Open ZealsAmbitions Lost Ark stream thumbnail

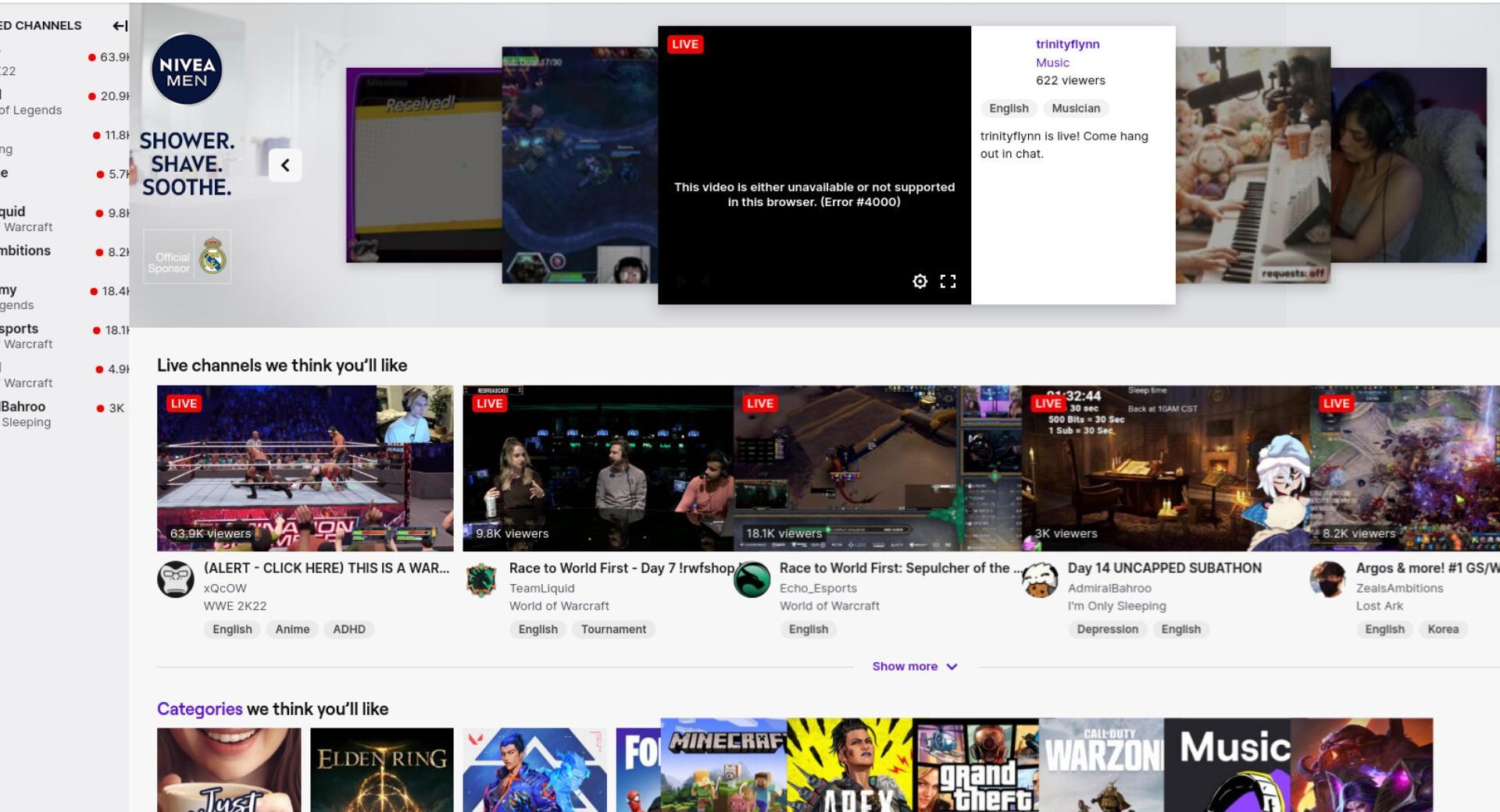point(1405,468)
